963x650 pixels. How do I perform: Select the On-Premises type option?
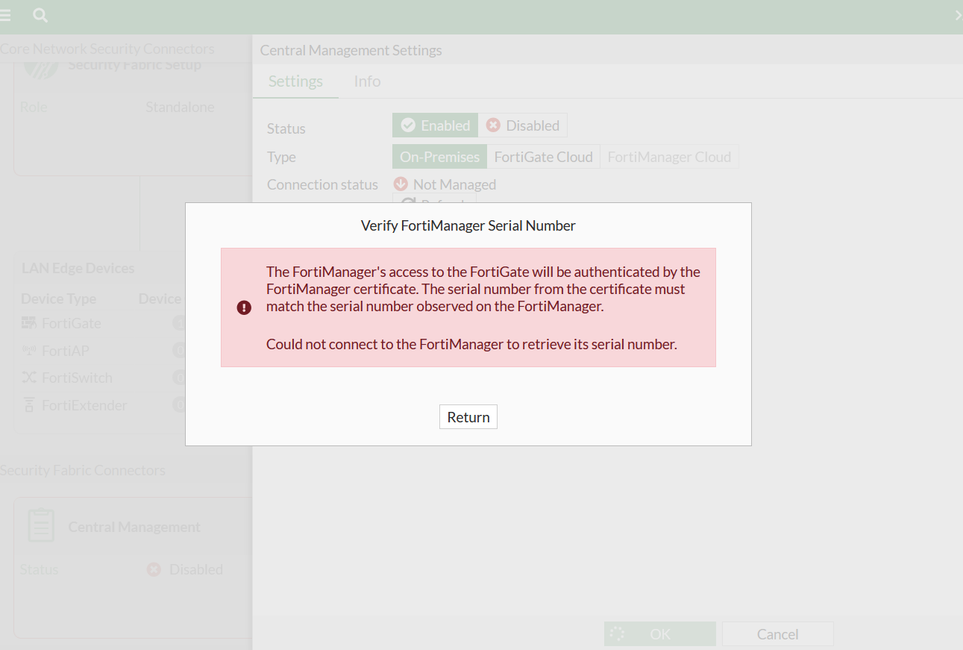point(440,157)
